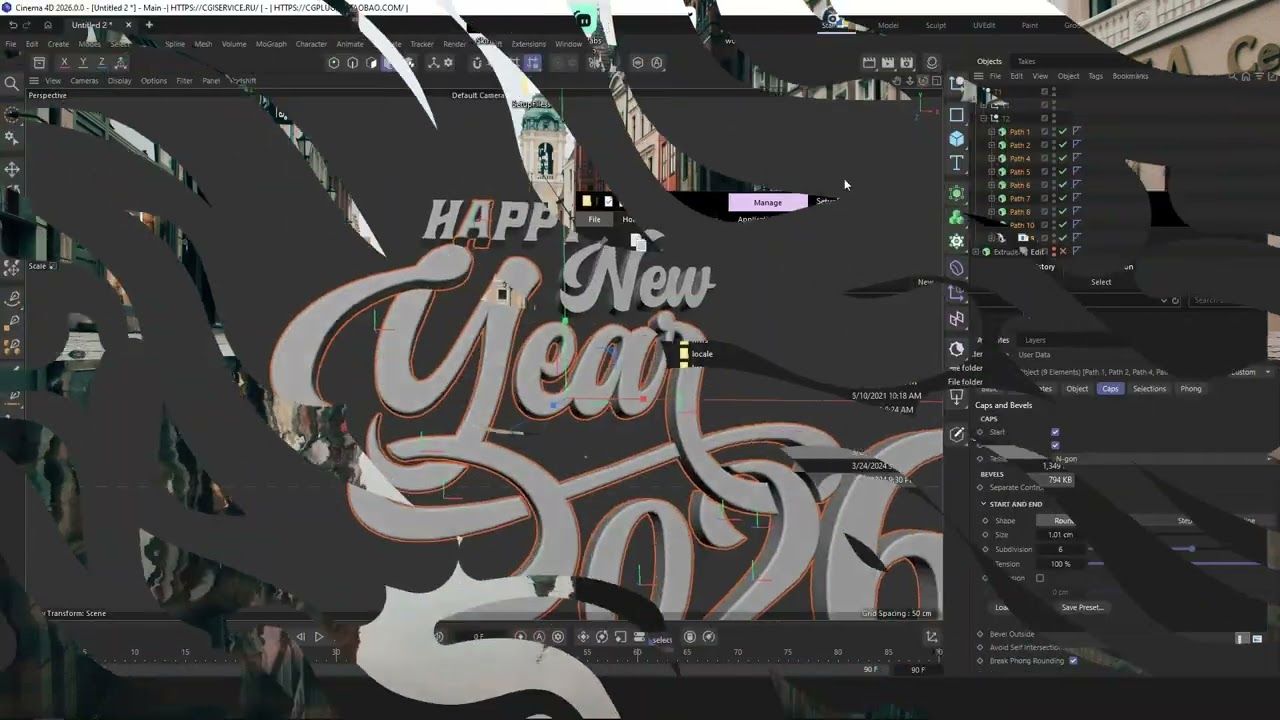This screenshot has width=1280, height=720.
Task: Toggle X axis lock icon
Action: (64, 62)
